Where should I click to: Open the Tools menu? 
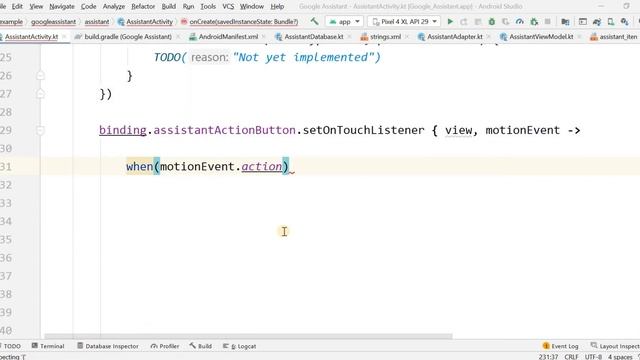pyautogui.click(x=208, y=7)
